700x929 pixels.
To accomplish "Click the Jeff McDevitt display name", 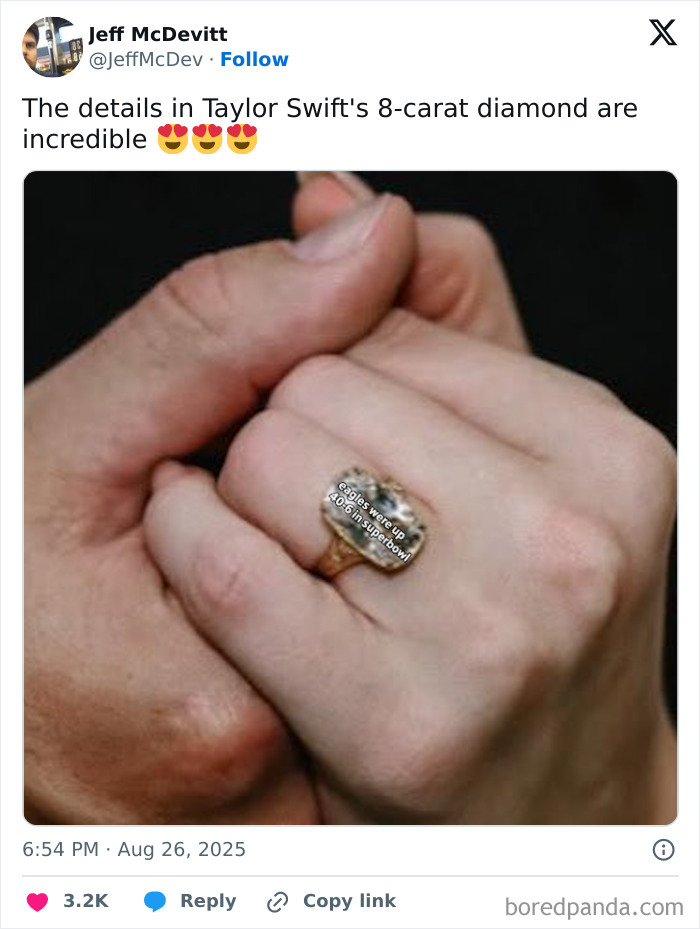I will pyautogui.click(x=158, y=34).
